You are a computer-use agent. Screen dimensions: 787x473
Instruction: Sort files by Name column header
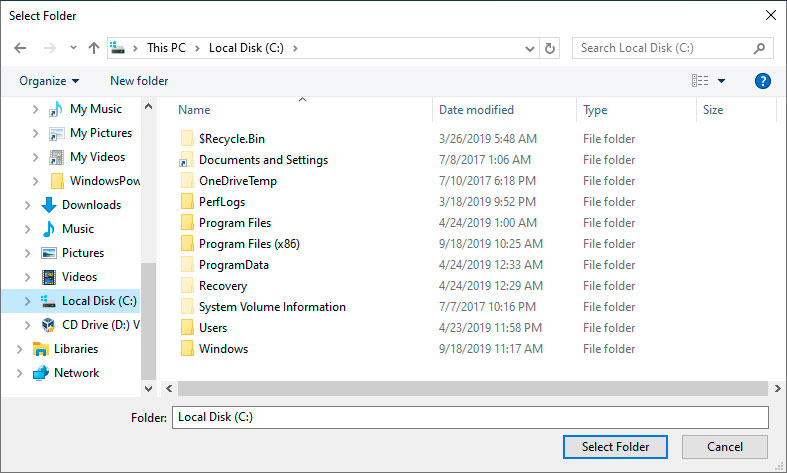(x=195, y=110)
